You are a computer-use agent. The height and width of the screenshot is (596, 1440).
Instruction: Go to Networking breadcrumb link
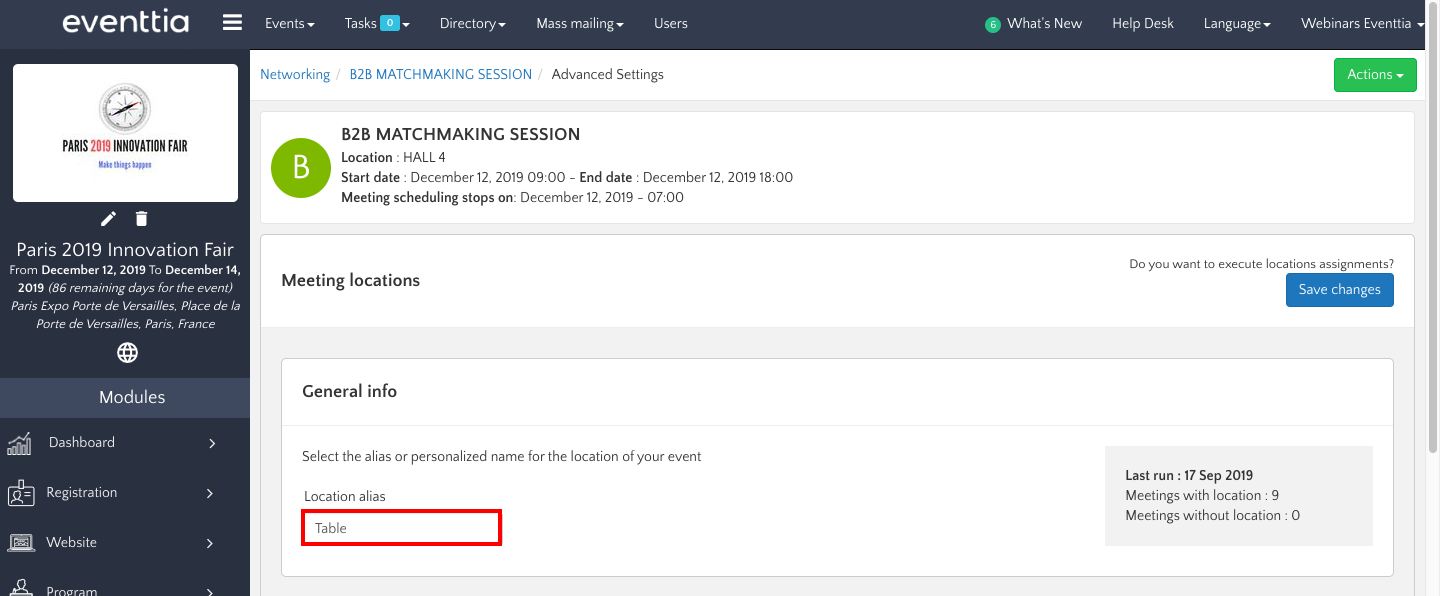tap(295, 74)
